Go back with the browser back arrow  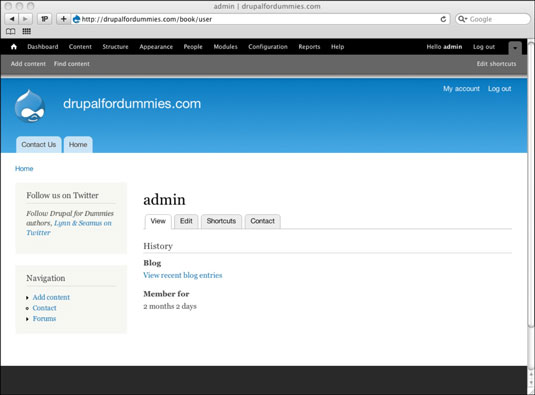pyautogui.click(x=12, y=19)
